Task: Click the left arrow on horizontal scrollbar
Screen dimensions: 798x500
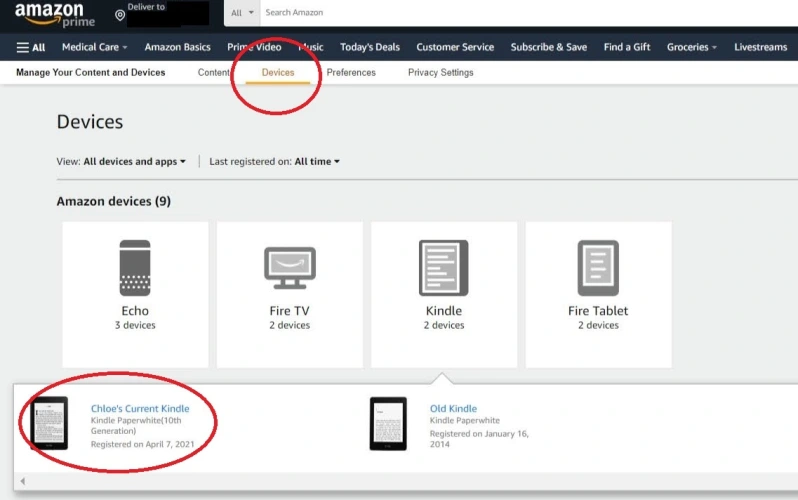Action: (23, 482)
